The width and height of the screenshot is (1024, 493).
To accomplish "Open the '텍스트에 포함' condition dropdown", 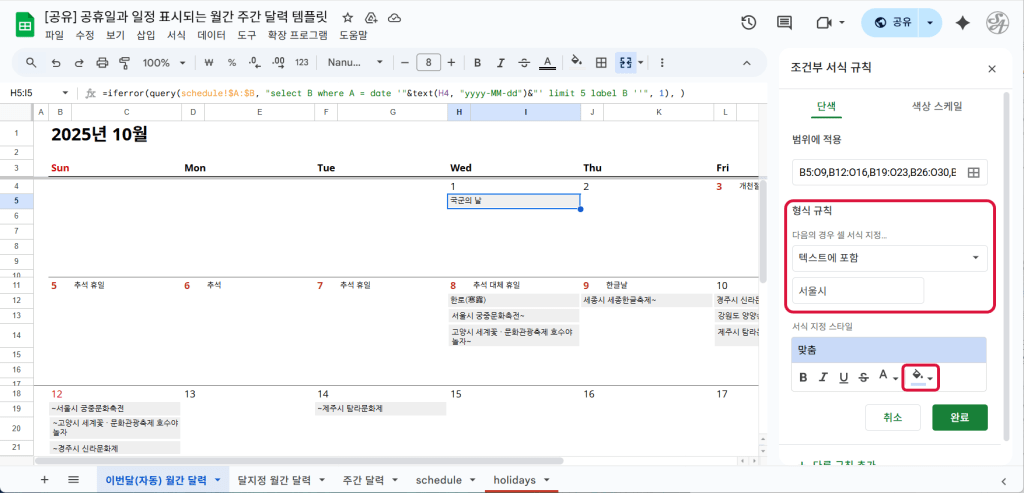I will pyautogui.click(x=889, y=258).
